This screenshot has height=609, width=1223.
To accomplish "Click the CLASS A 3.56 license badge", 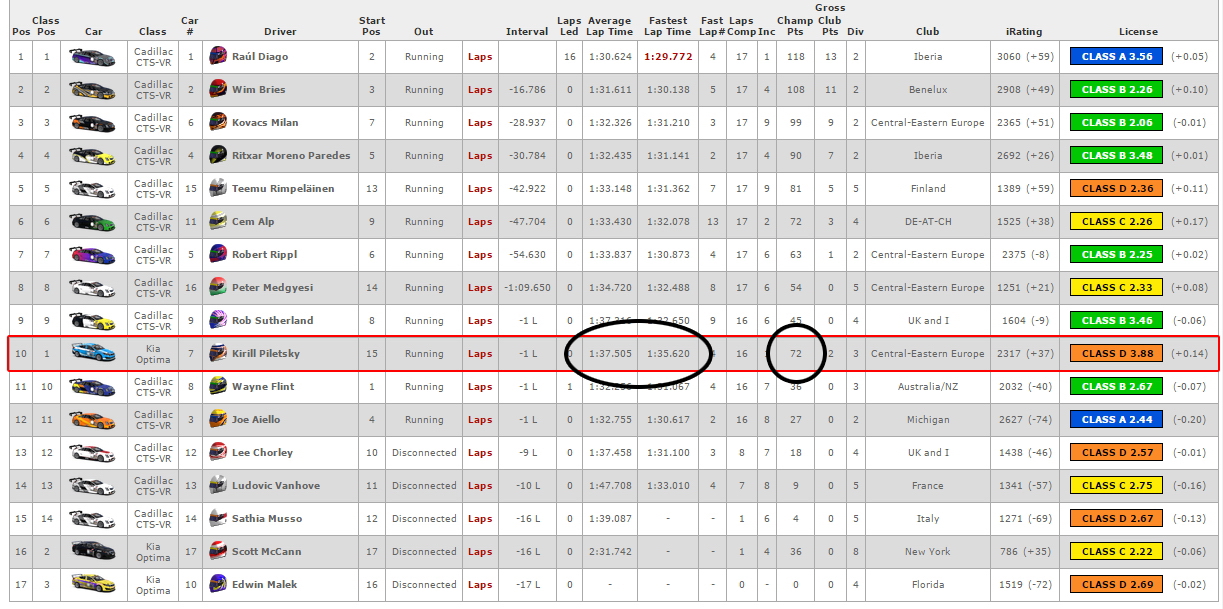I will [x=1116, y=57].
